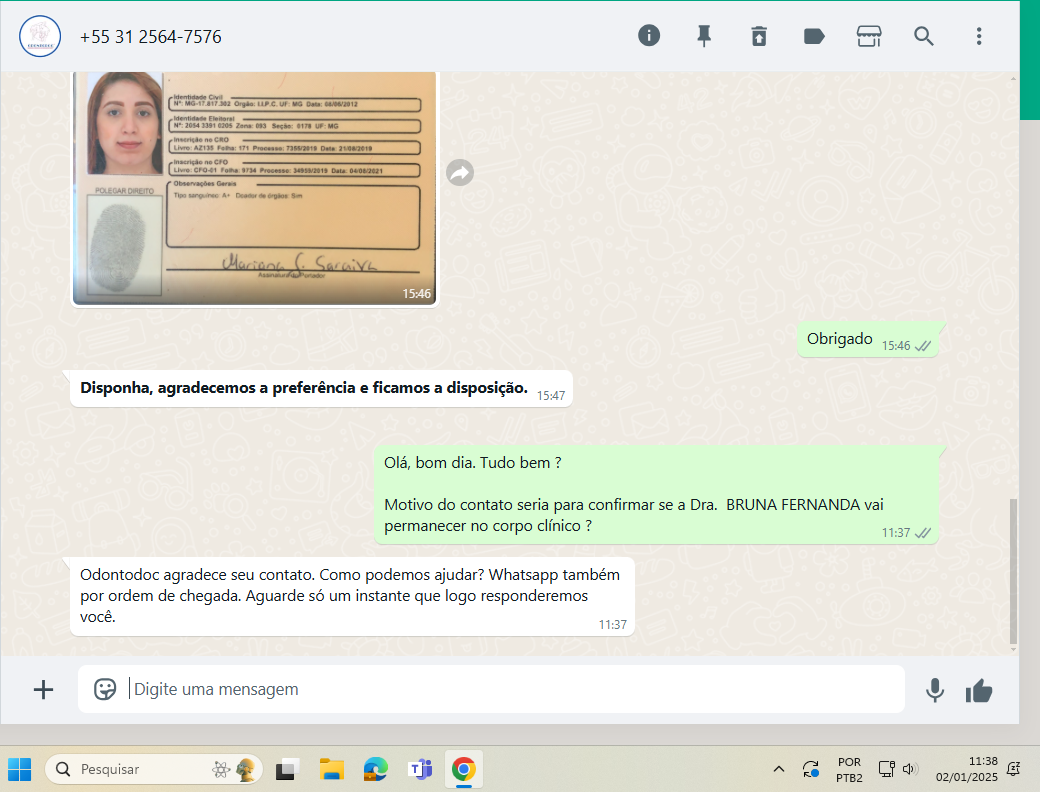Open Microsoft Teams from taskbar
The image size is (1040, 792).
[x=420, y=769]
